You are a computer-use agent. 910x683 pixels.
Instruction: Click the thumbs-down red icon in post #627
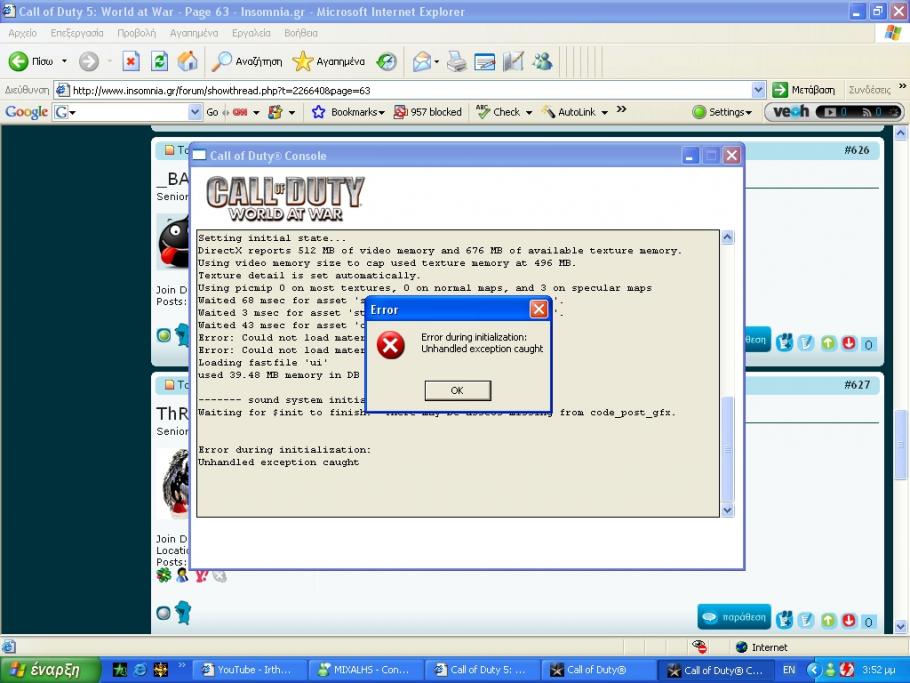pos(848,620)
